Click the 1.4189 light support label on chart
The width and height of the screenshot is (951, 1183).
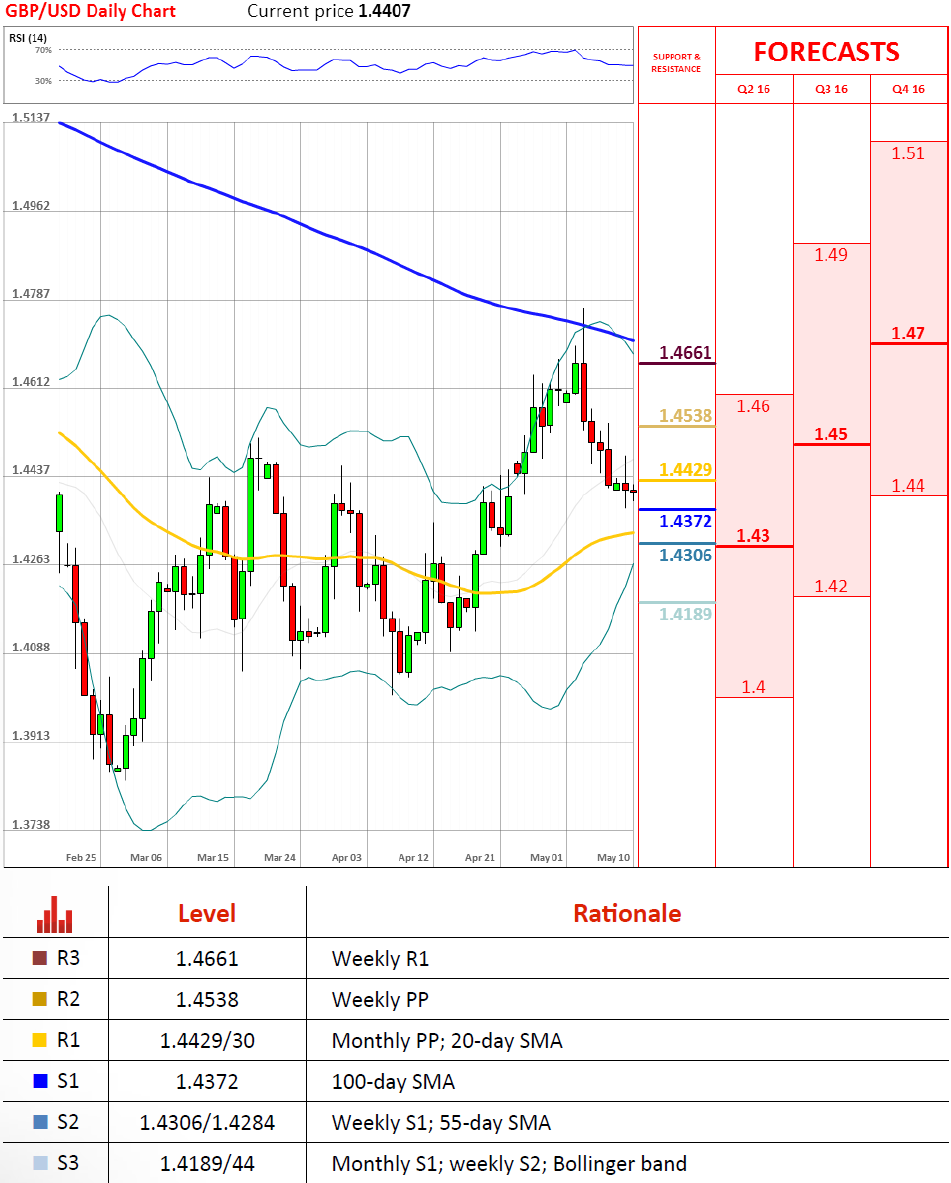point(685,614)
